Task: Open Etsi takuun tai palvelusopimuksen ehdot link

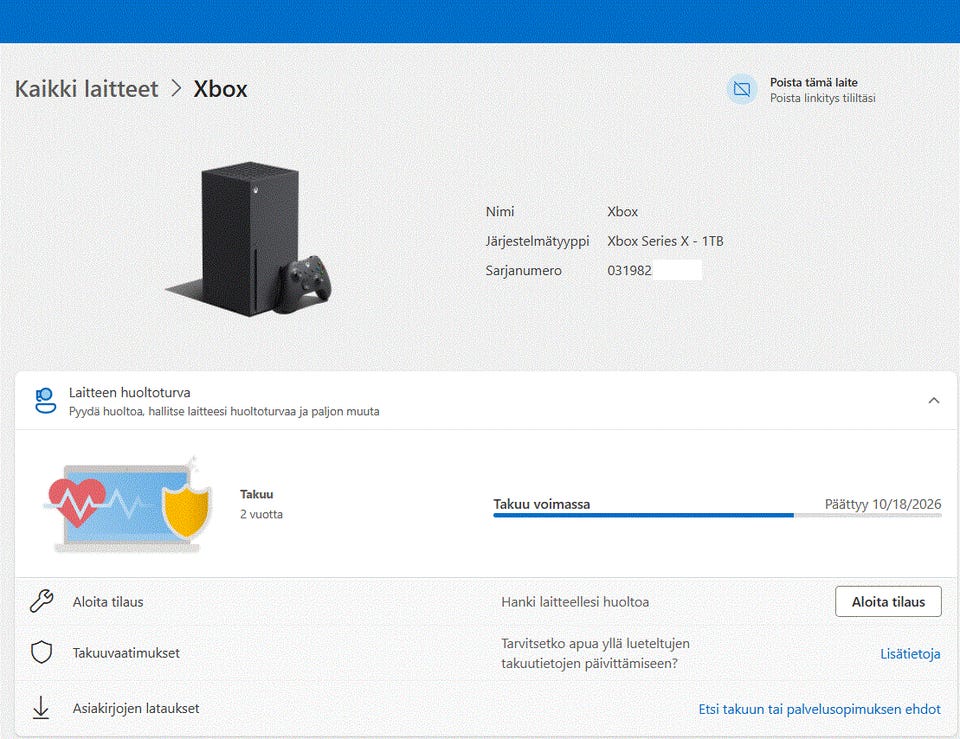Action: point(819,709)
